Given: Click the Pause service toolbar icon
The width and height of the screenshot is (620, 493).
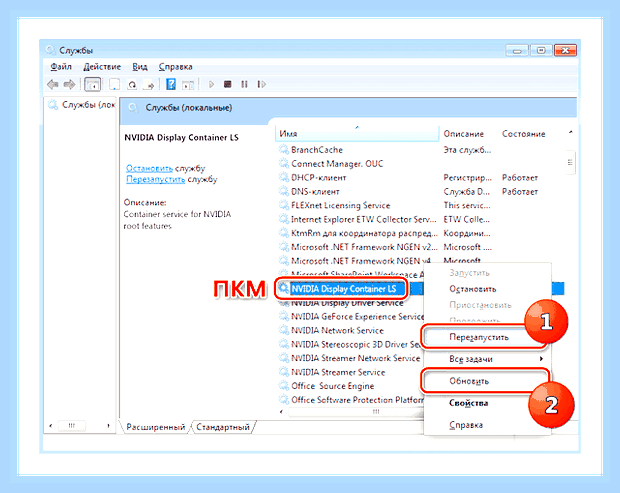Looking at the screenshot, I should coord(244,84).
